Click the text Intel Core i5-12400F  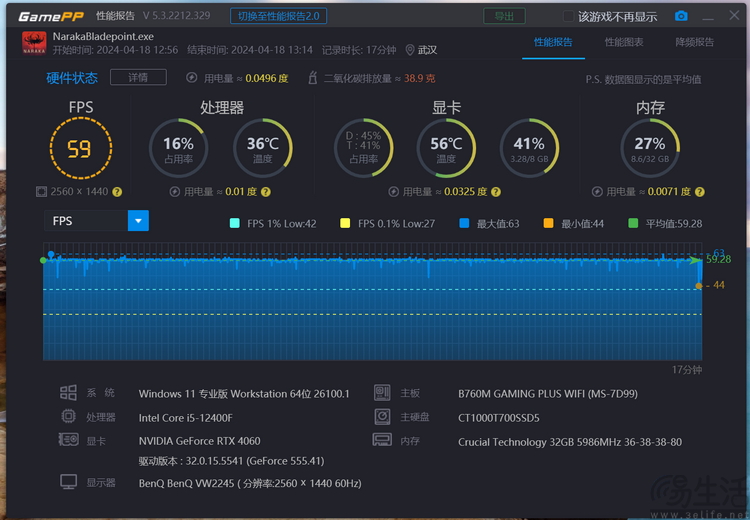click(186, 418)
